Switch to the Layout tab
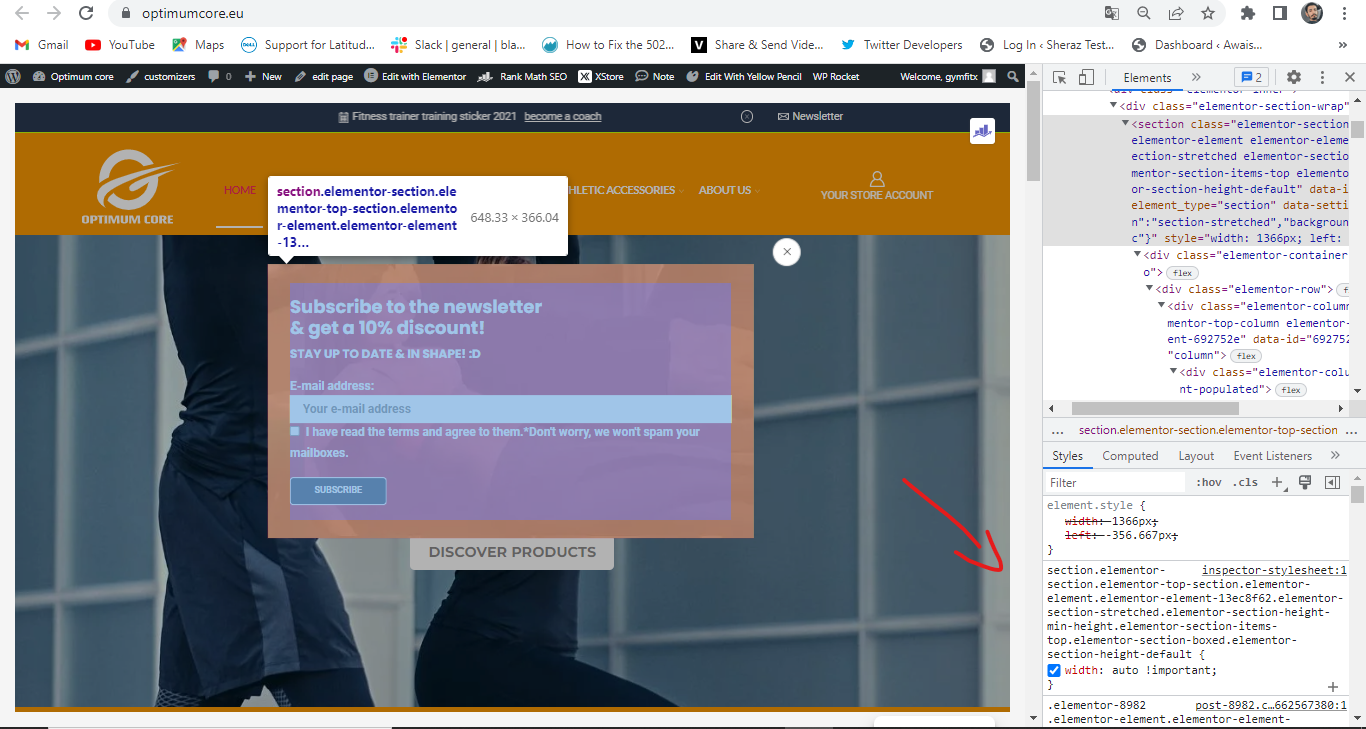Image resolution: width=1366 pixels, height=729 pixels. (x=1196, y=456)
